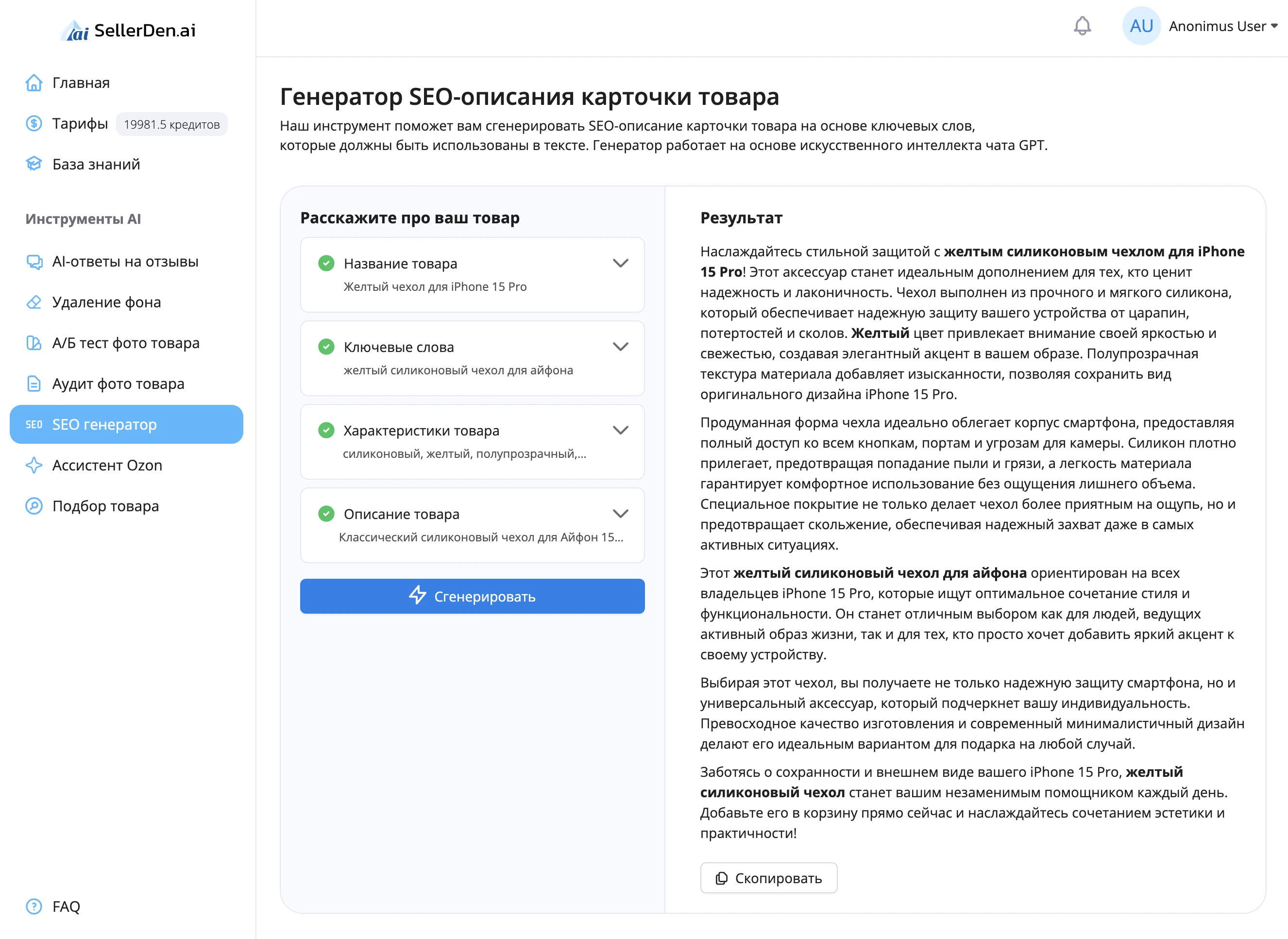Go to Главная page

pyautogui.click(x=81, y=83)
